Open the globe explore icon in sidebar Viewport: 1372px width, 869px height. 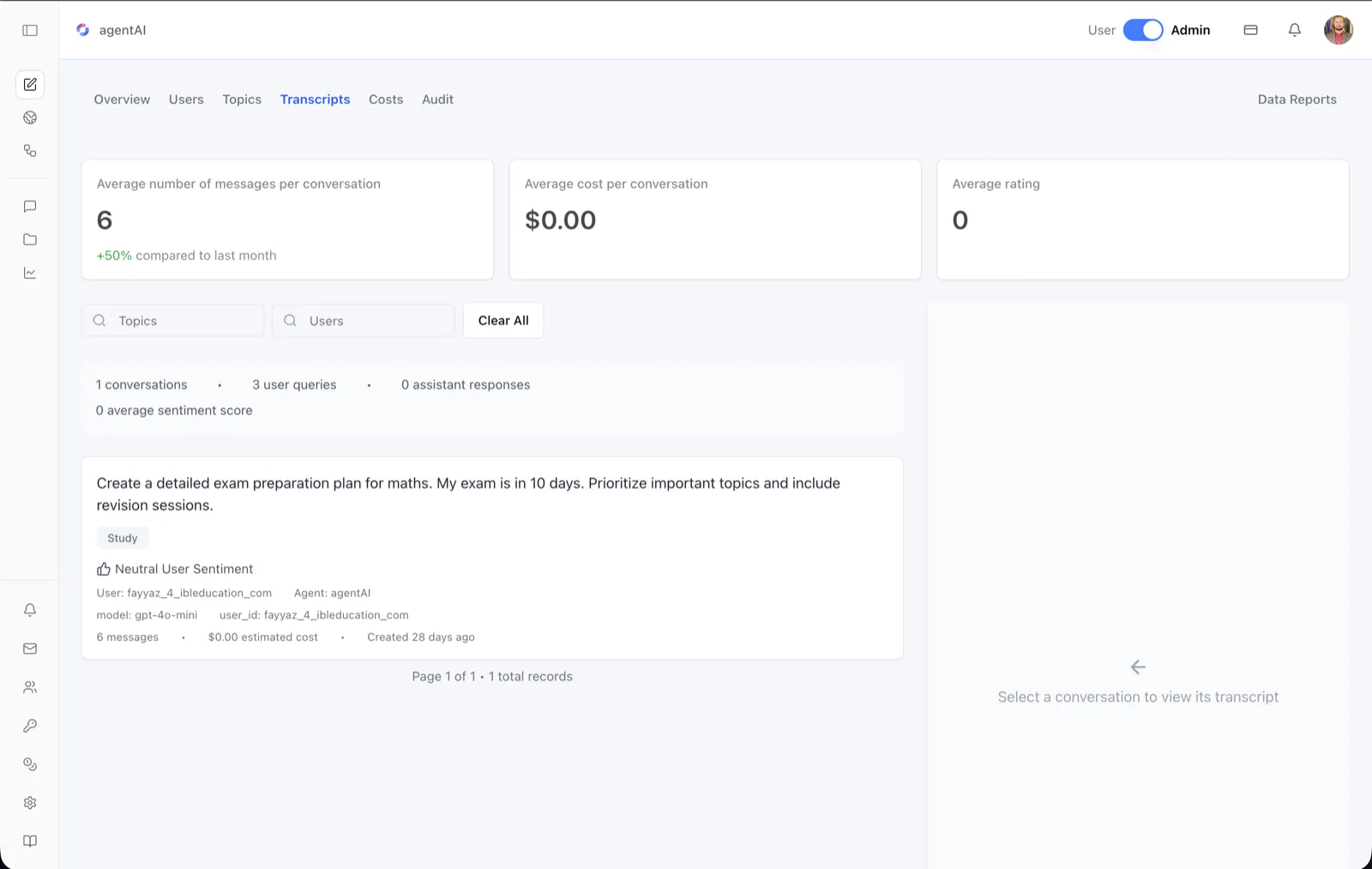pos(30,118)
